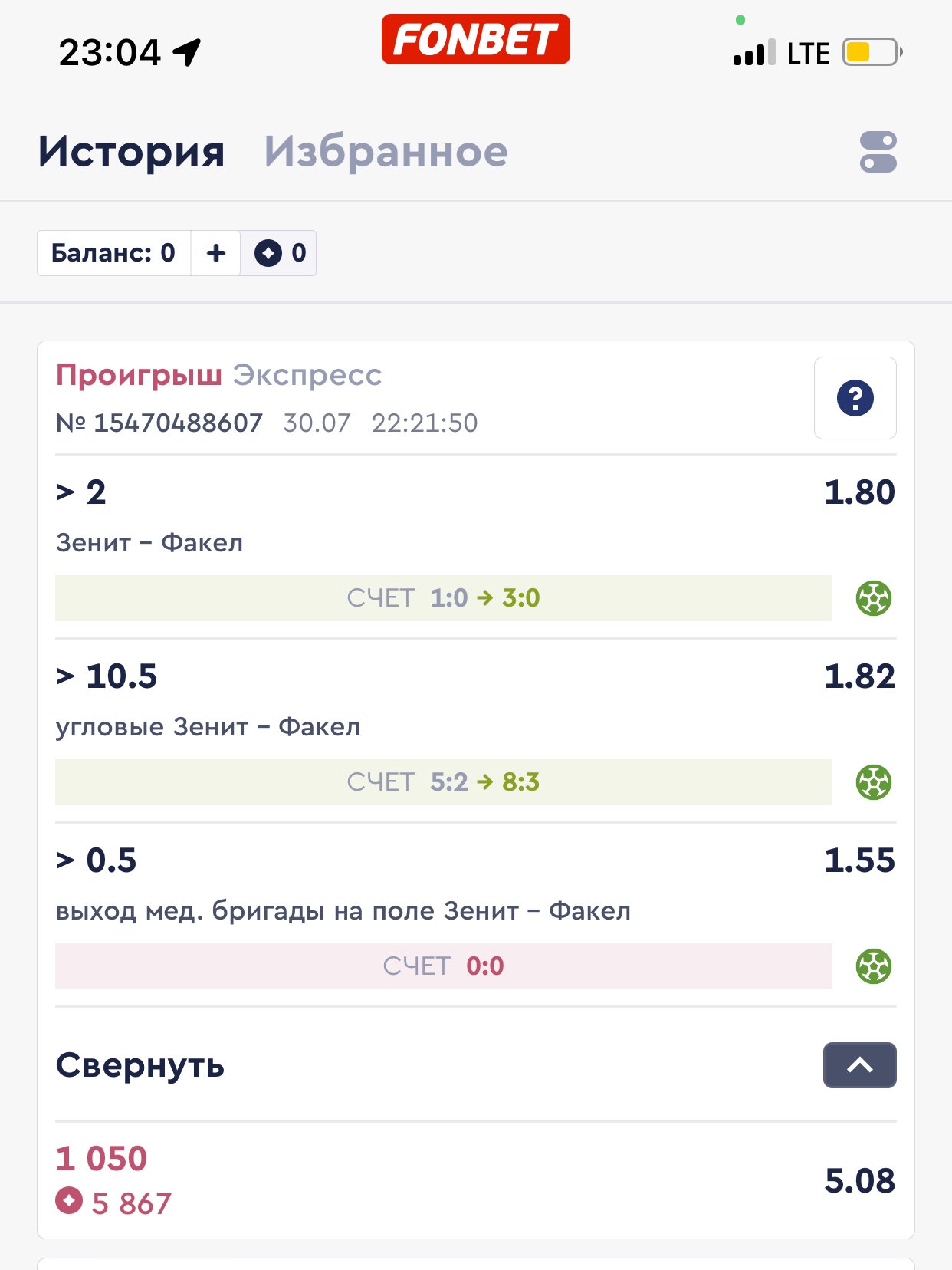952x1270 pixels.
Task: Open the СЧЕТ 1:0 → 3:0 score bar
Action: [x=443, y=598]
